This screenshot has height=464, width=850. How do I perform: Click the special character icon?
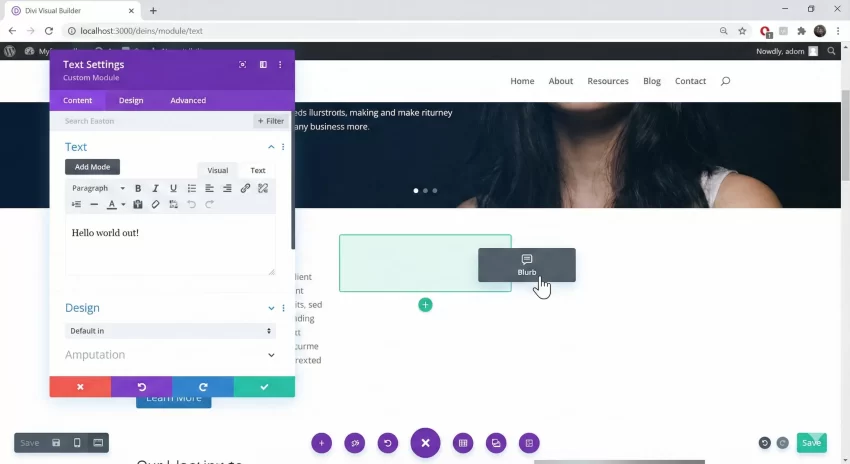click(173, 204)
